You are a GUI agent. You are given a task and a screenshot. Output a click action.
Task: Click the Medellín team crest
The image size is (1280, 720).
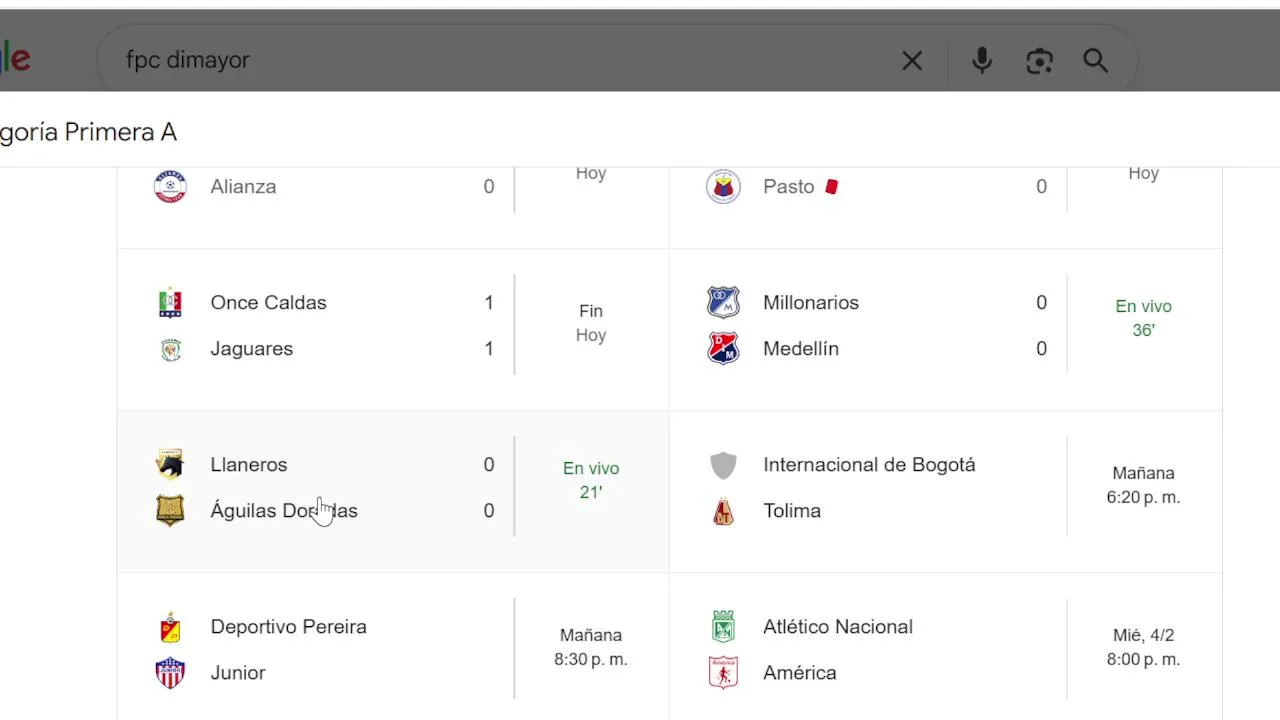723,349
